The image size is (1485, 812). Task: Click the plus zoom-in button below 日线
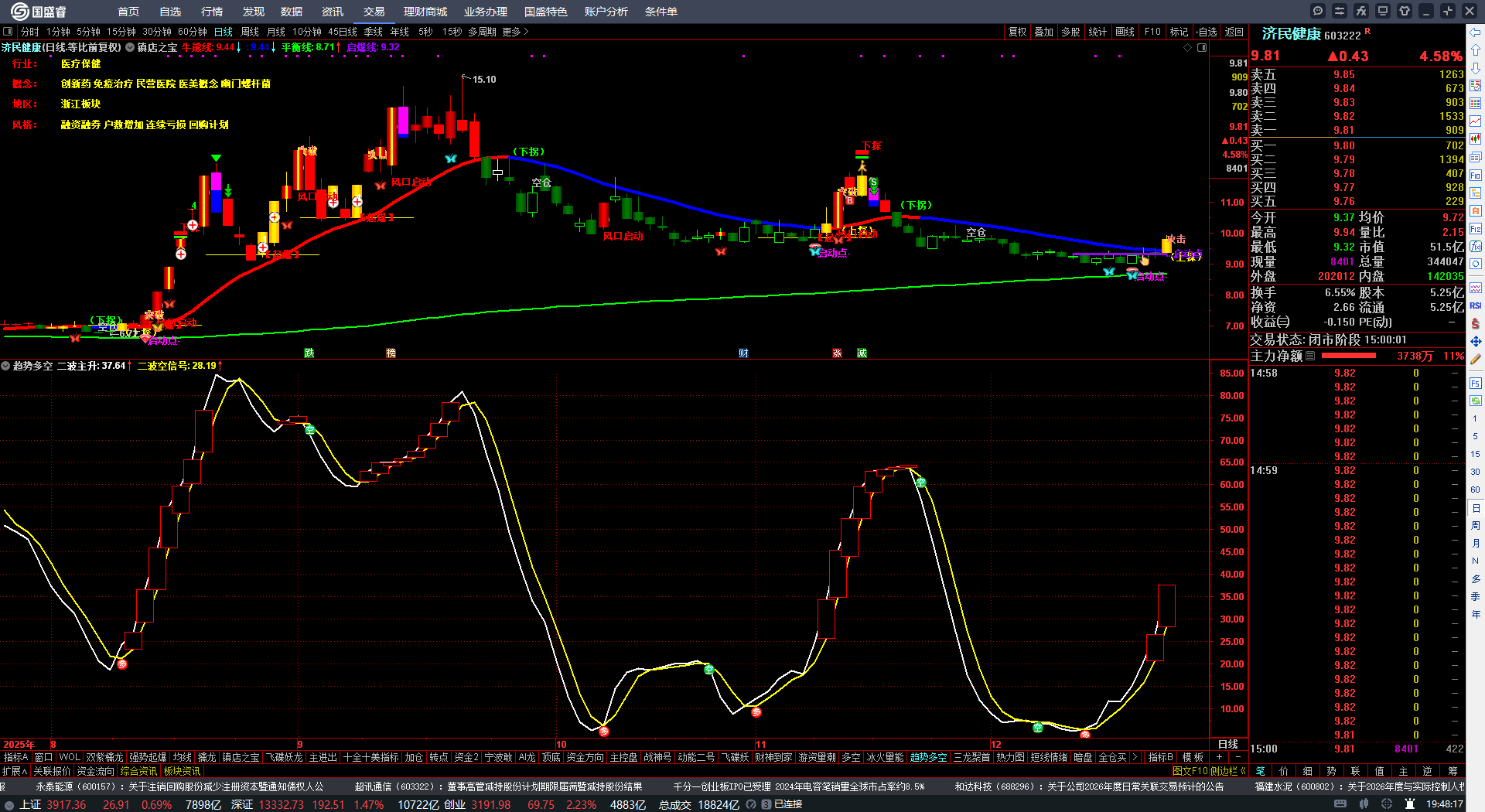[1220, 757]
